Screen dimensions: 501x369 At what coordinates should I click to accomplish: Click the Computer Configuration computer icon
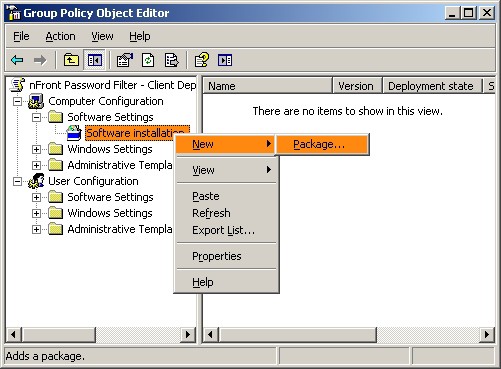coord(36,101)
